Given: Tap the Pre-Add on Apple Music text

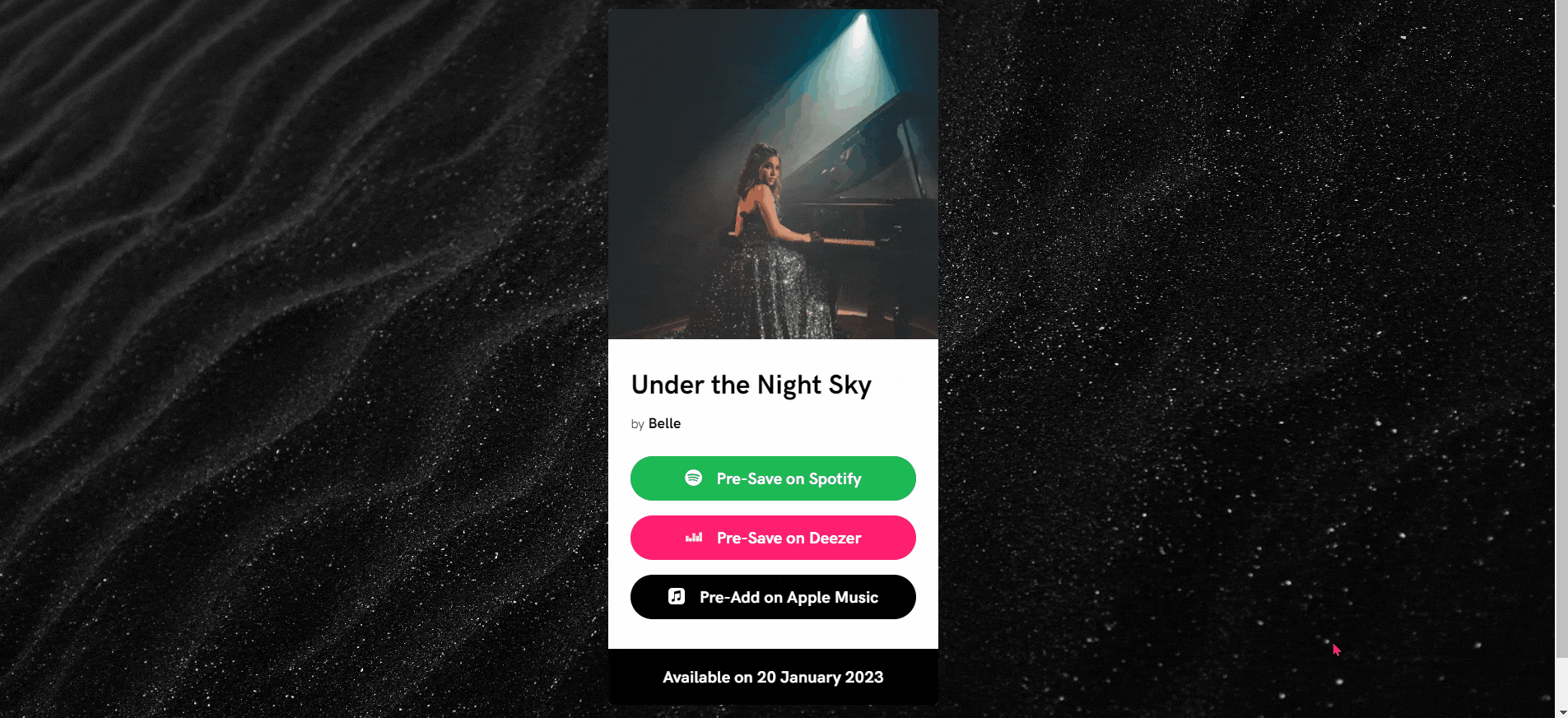Looking at the screenshot, I should [x=789, y=597].
